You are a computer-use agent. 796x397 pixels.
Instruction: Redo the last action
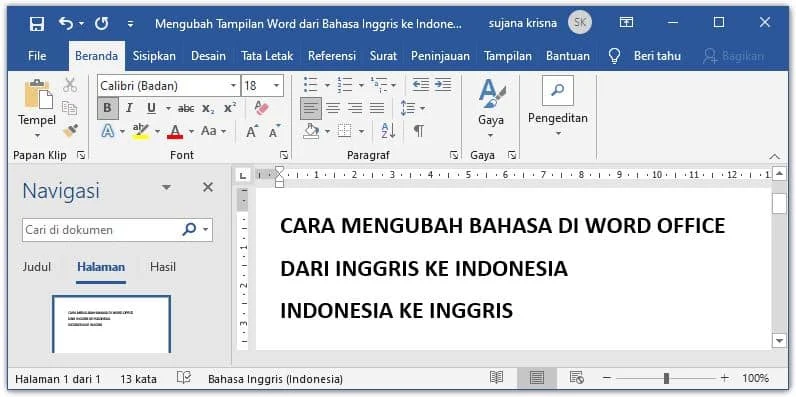click(102, 23)
